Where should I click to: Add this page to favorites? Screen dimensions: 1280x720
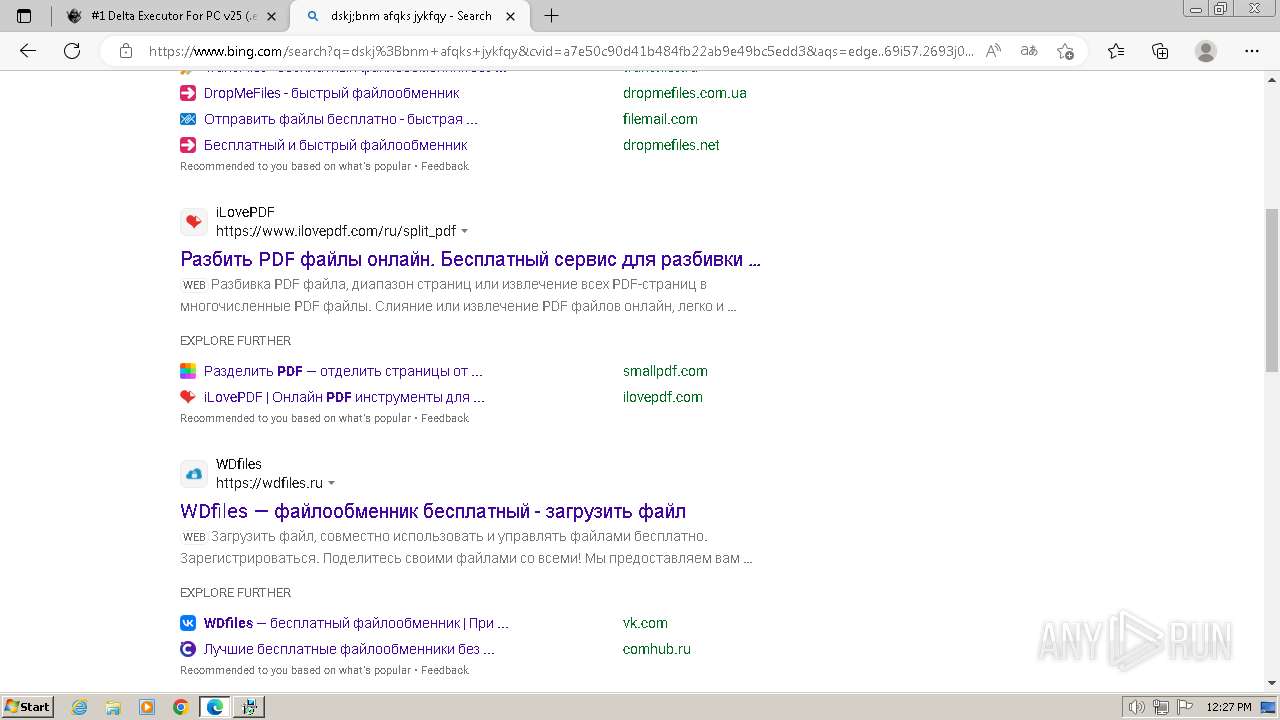click(1065, 51)
